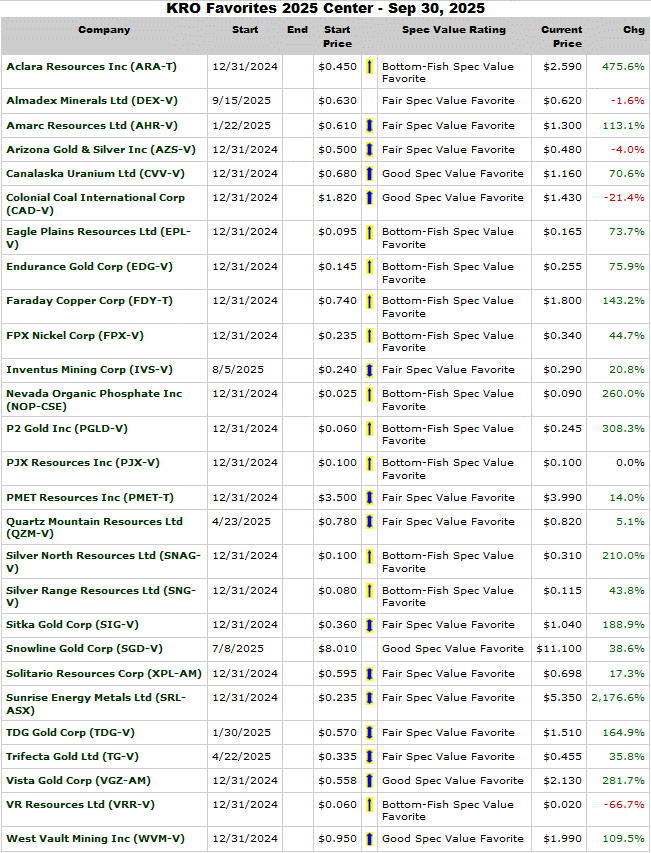The width and height of the screenshot is (651, 853).
Task: Open Sitka Gold Corp (SIG-V) link
Action: coord(72,625)
